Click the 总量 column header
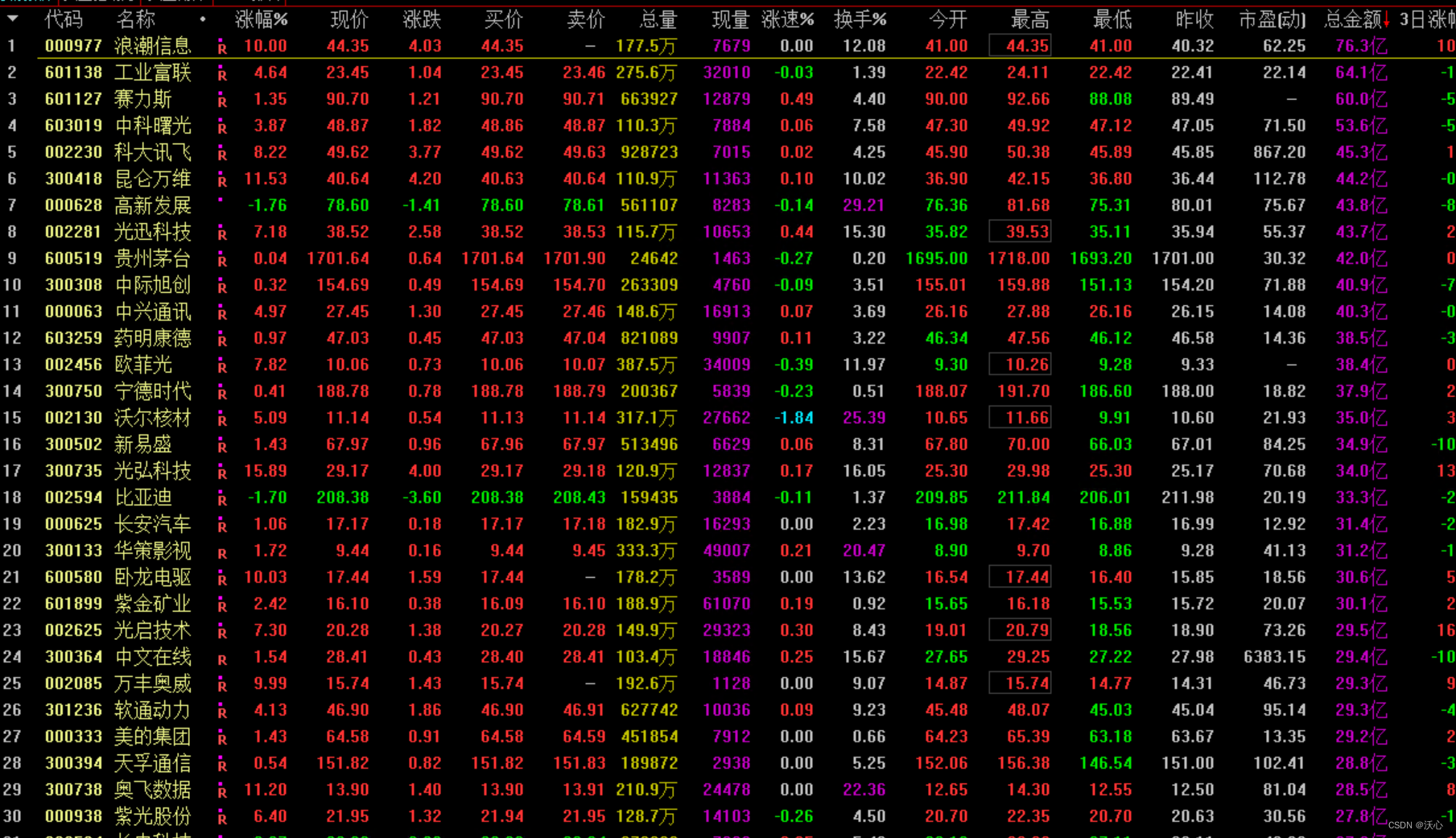 pos(658,19)
